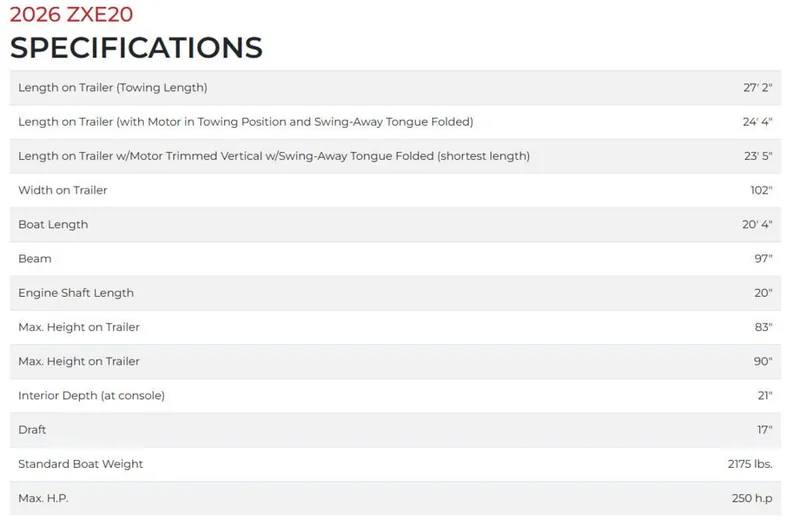Click the Boat Length label

53,224
